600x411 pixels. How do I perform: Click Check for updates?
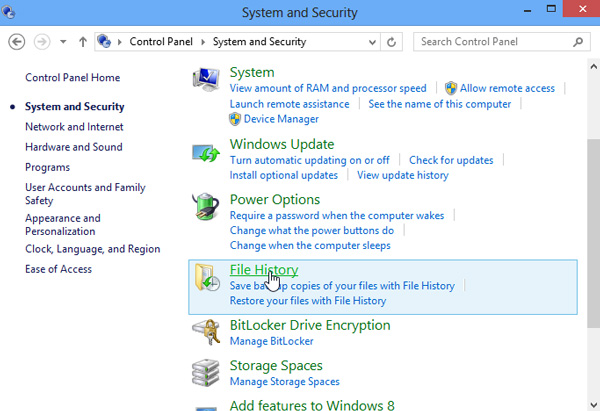(451, 160)
